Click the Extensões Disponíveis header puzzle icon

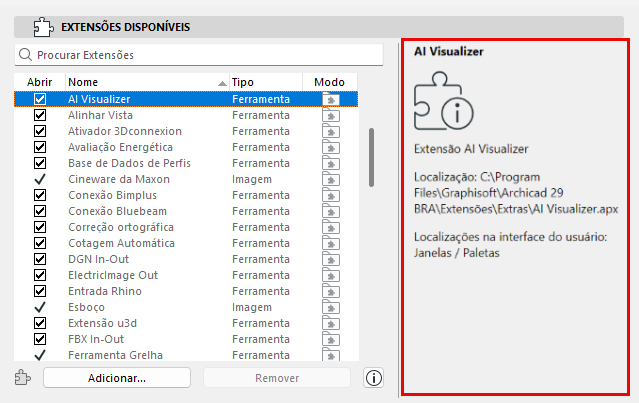click(43, 27)
